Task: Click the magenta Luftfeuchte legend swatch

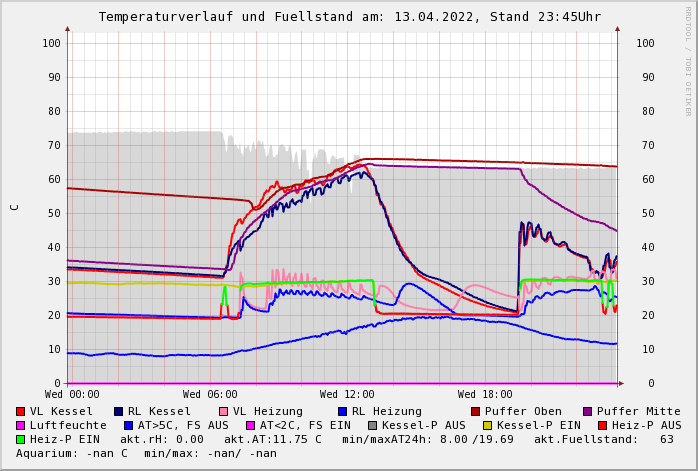Action: point(21,425)
